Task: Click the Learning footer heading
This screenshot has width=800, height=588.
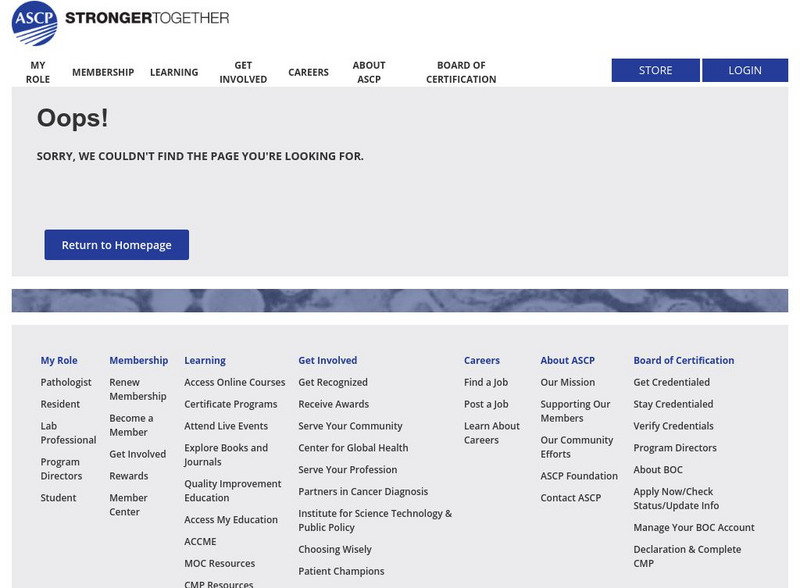Action: (205, 360)
